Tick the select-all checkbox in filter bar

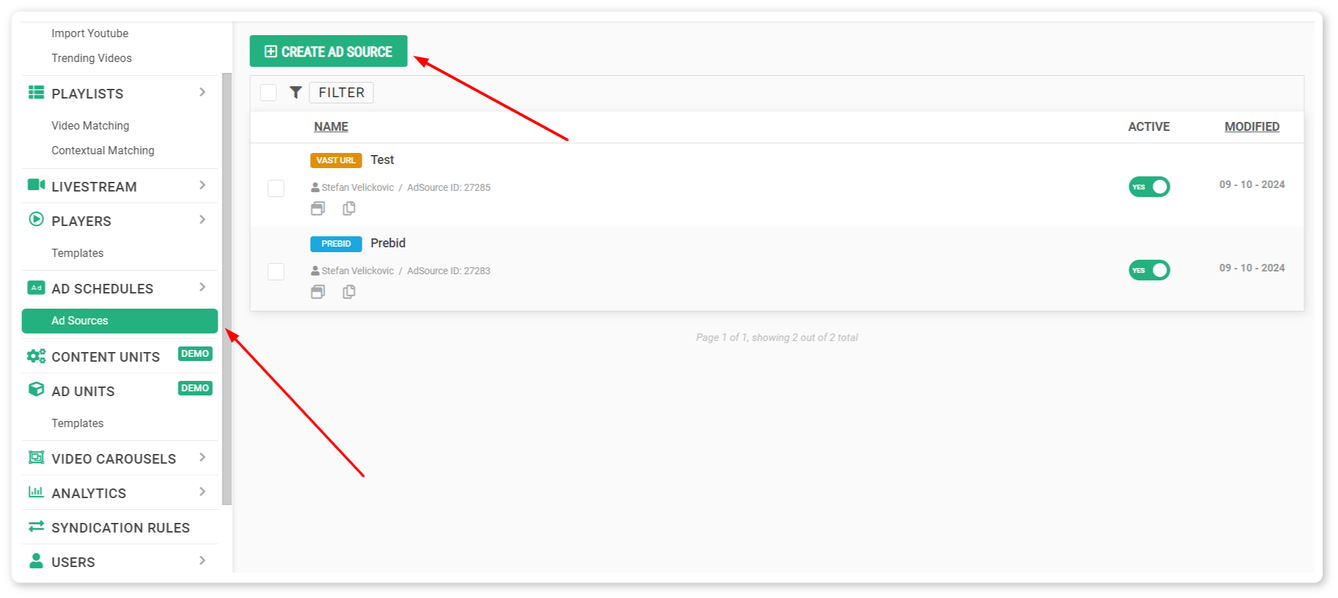[268, 92]
